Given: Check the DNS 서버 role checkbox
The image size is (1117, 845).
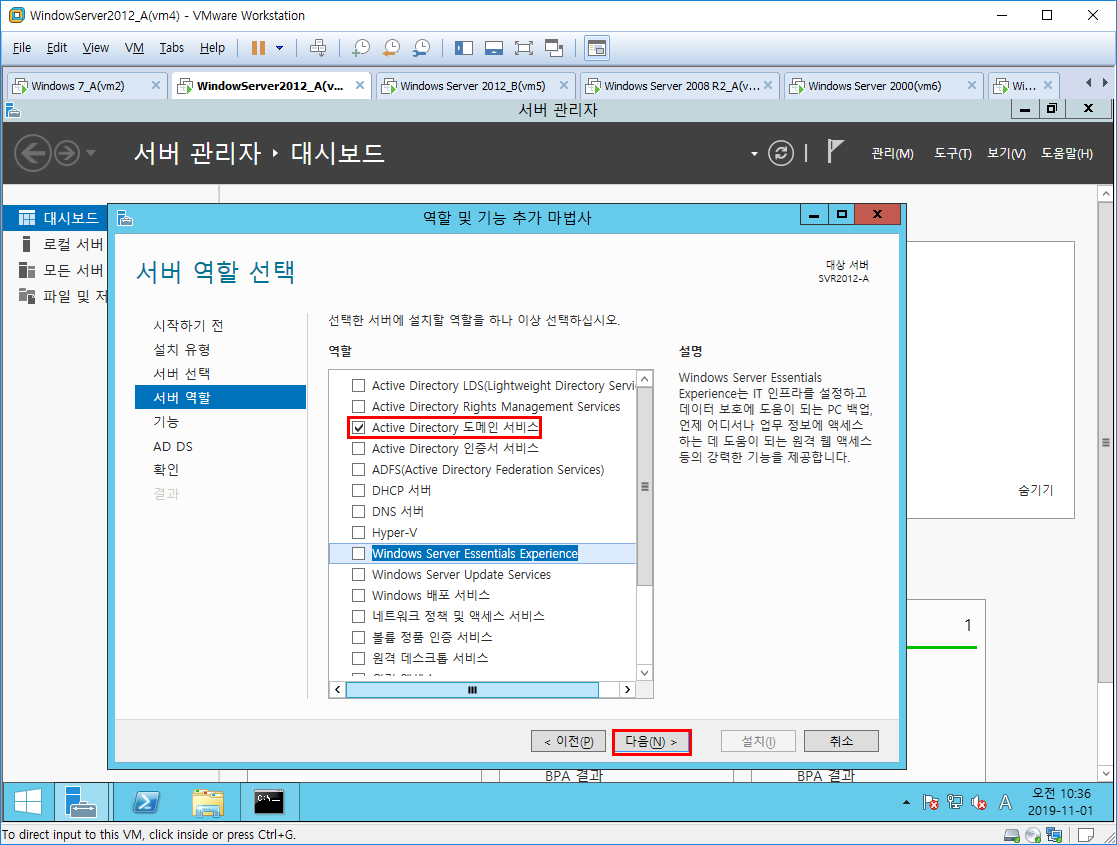Looking at the screenshot, I should tap(358, 512).
